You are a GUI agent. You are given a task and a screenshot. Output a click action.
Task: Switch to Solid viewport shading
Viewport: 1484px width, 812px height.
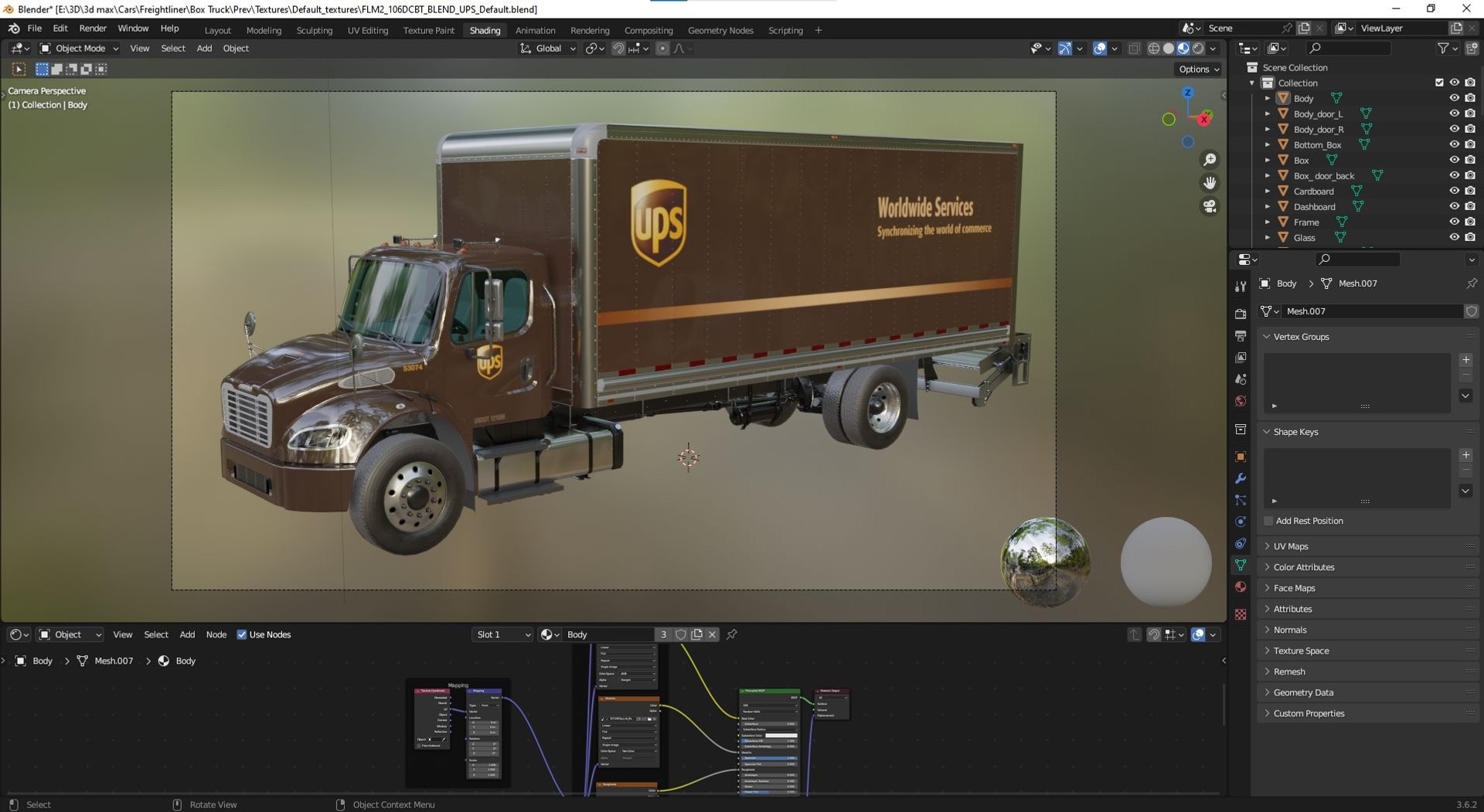1169,48
